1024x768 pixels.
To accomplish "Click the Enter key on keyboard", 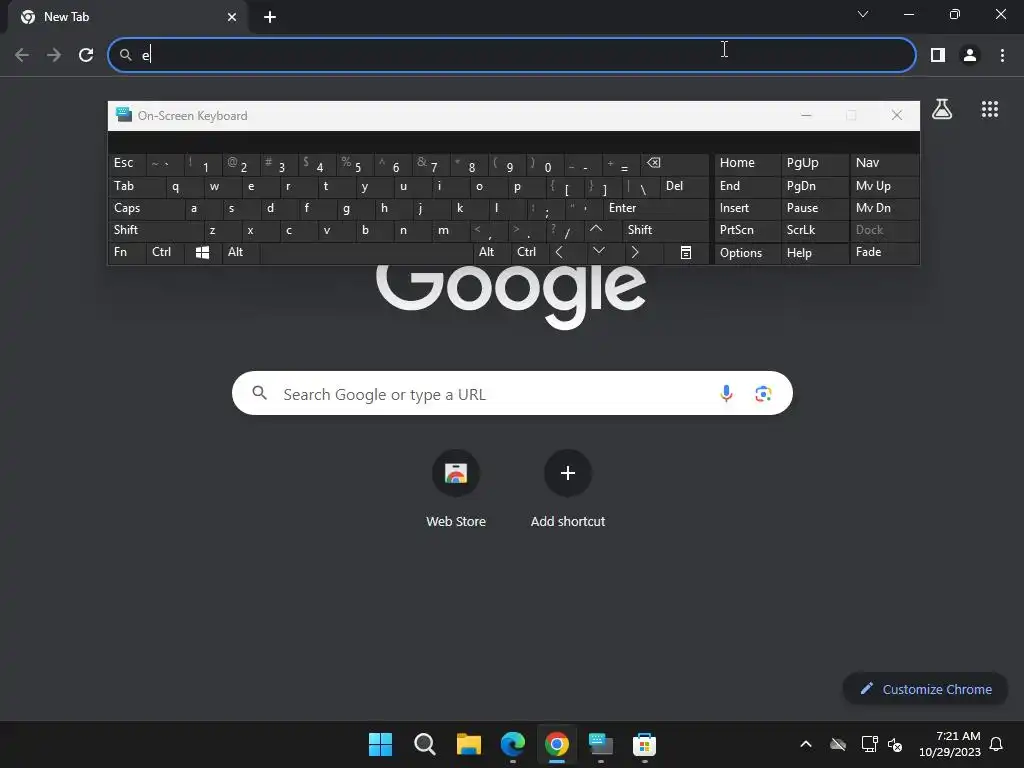I will (x=656, y=208).
